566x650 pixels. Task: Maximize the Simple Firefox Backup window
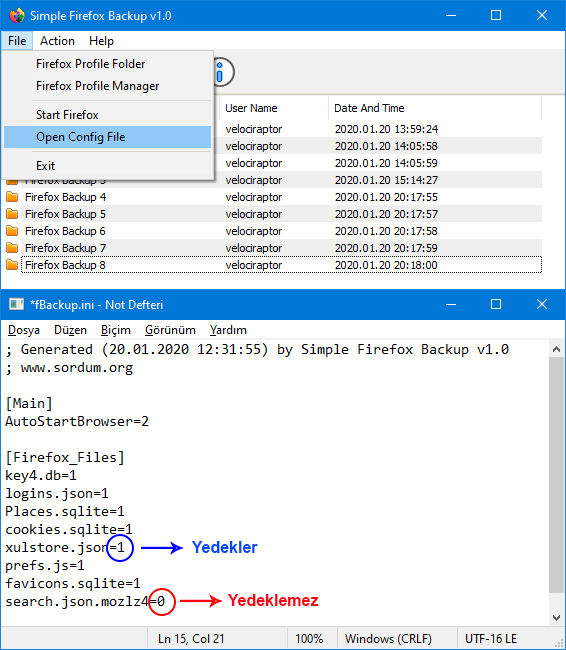tap(496, 16)
